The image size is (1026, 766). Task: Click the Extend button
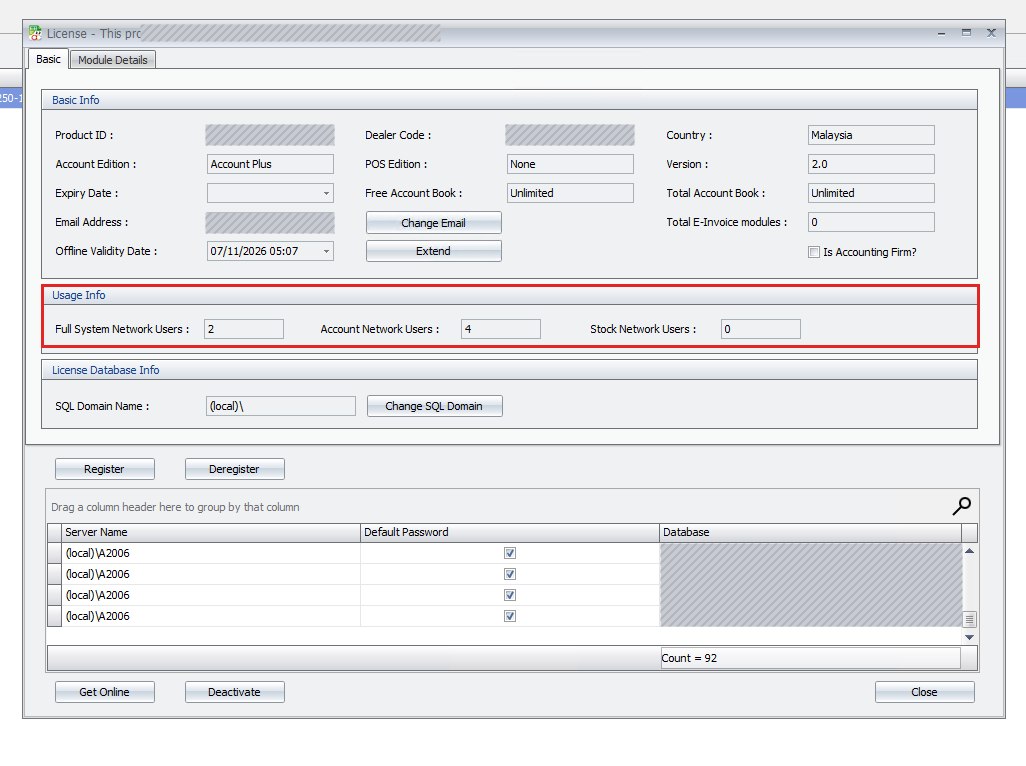point(433,251)
